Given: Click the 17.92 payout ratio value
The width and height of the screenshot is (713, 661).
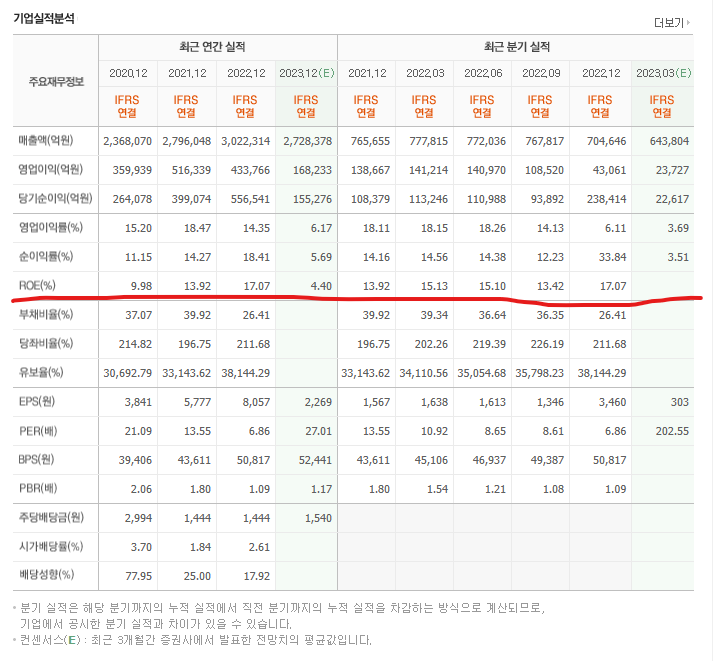Looking at the screenshot, I should click(257, 576).
